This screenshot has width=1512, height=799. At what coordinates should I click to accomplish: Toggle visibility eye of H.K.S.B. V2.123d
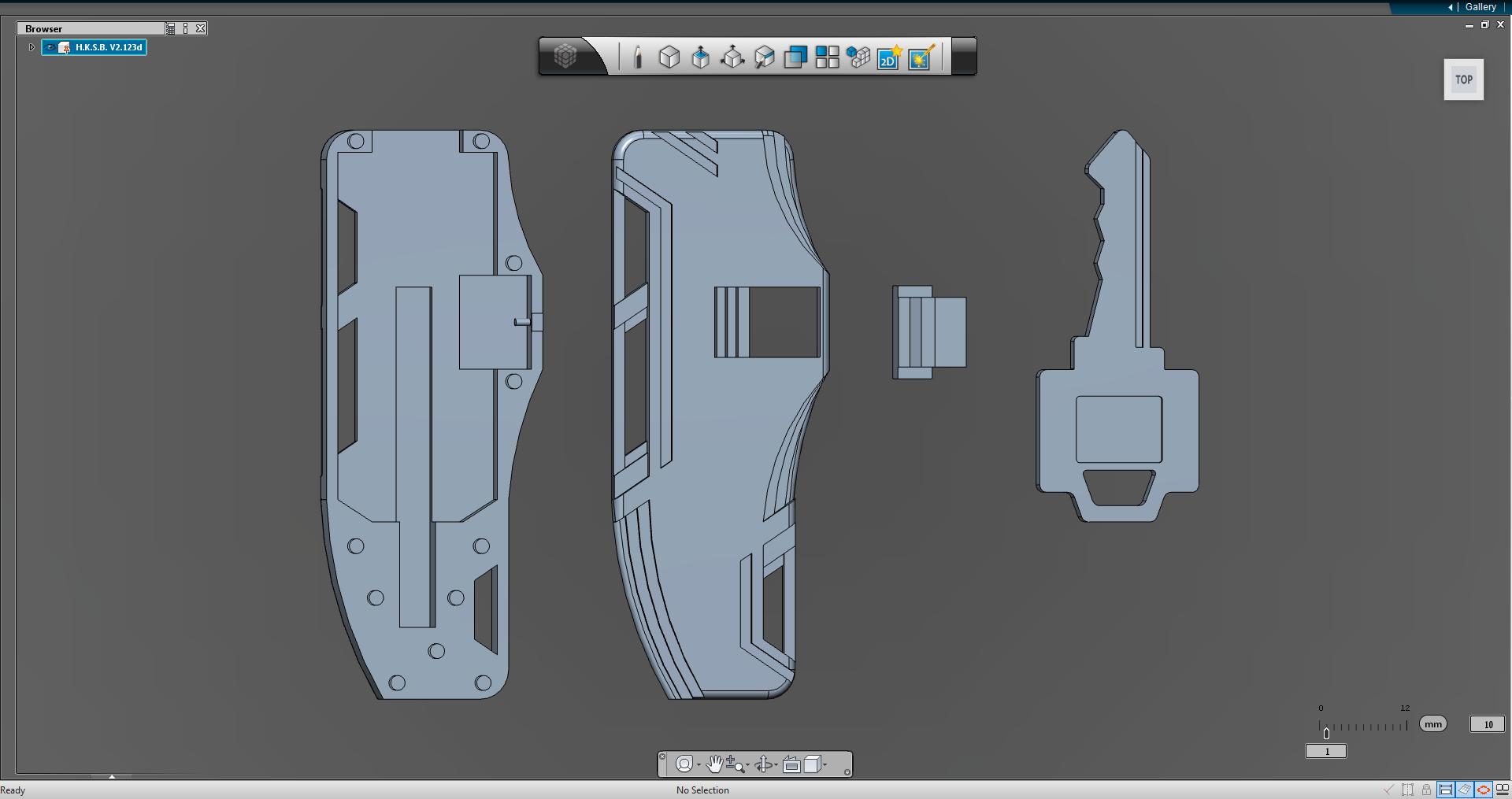point(50,47)
